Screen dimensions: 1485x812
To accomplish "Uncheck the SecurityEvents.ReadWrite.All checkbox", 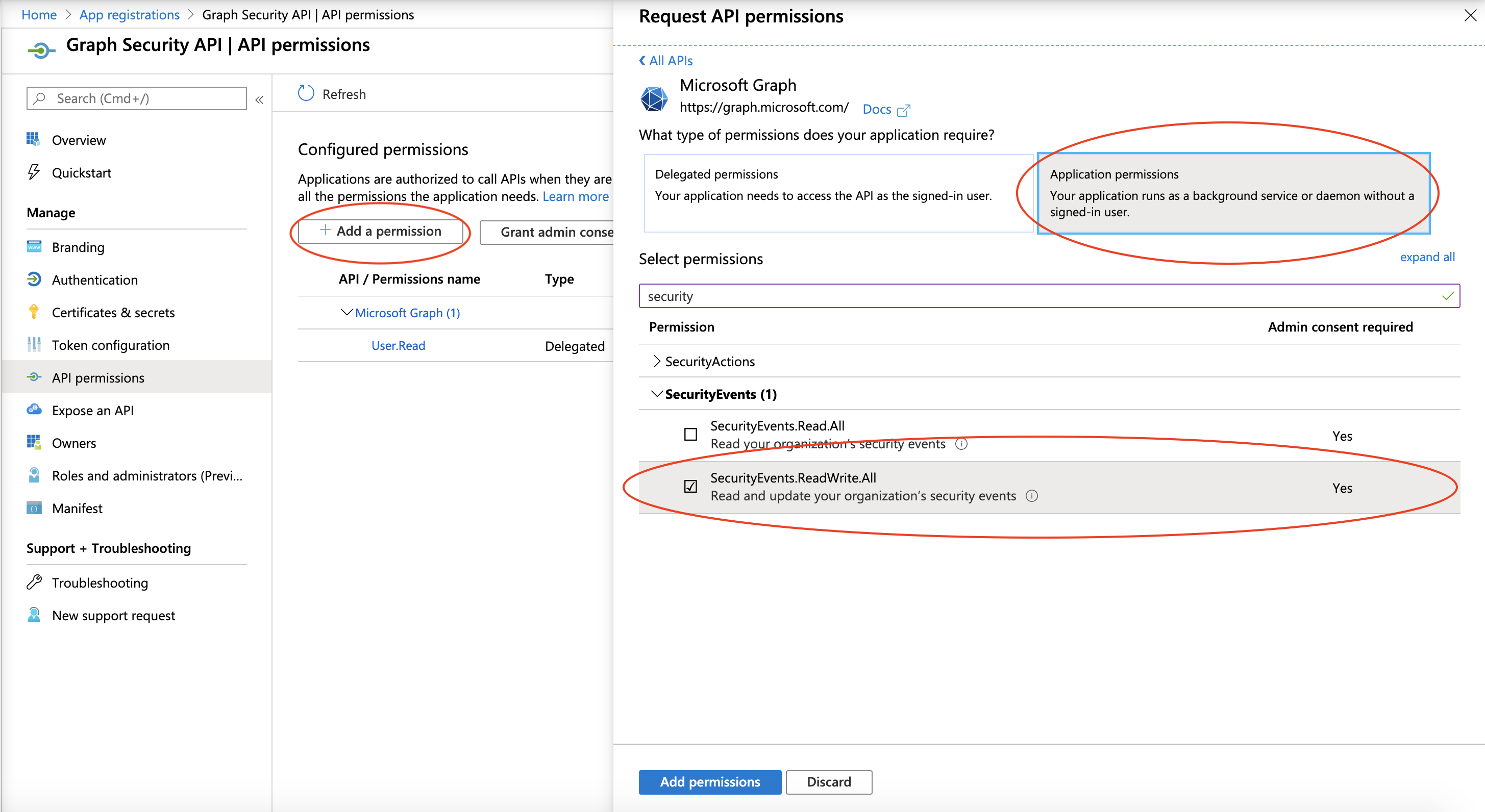I will 690,487.
